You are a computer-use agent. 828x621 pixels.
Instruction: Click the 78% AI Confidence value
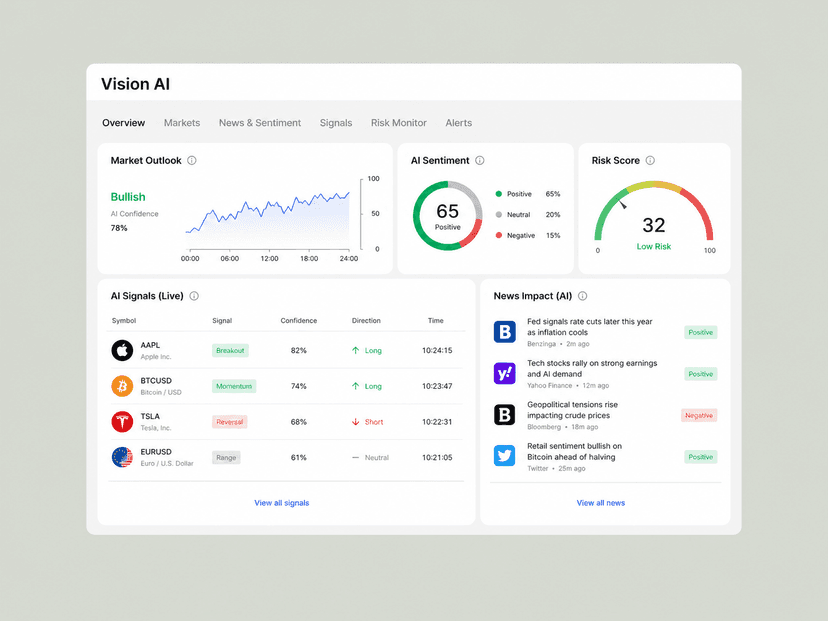(x=119, y=228)
